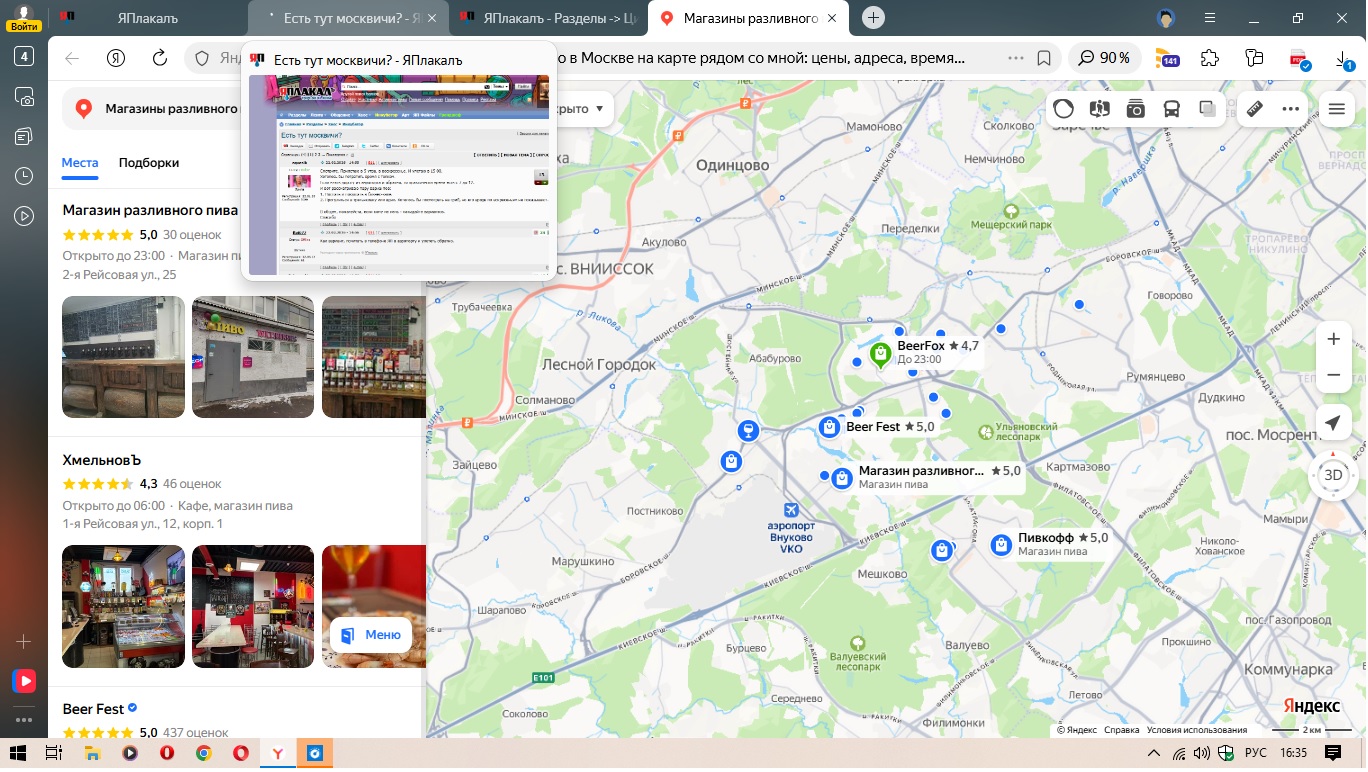This screenshot has width=1368, height=772.
Task: Show my location on the map
Action: pyautogui.click(x=1333, y=424)
